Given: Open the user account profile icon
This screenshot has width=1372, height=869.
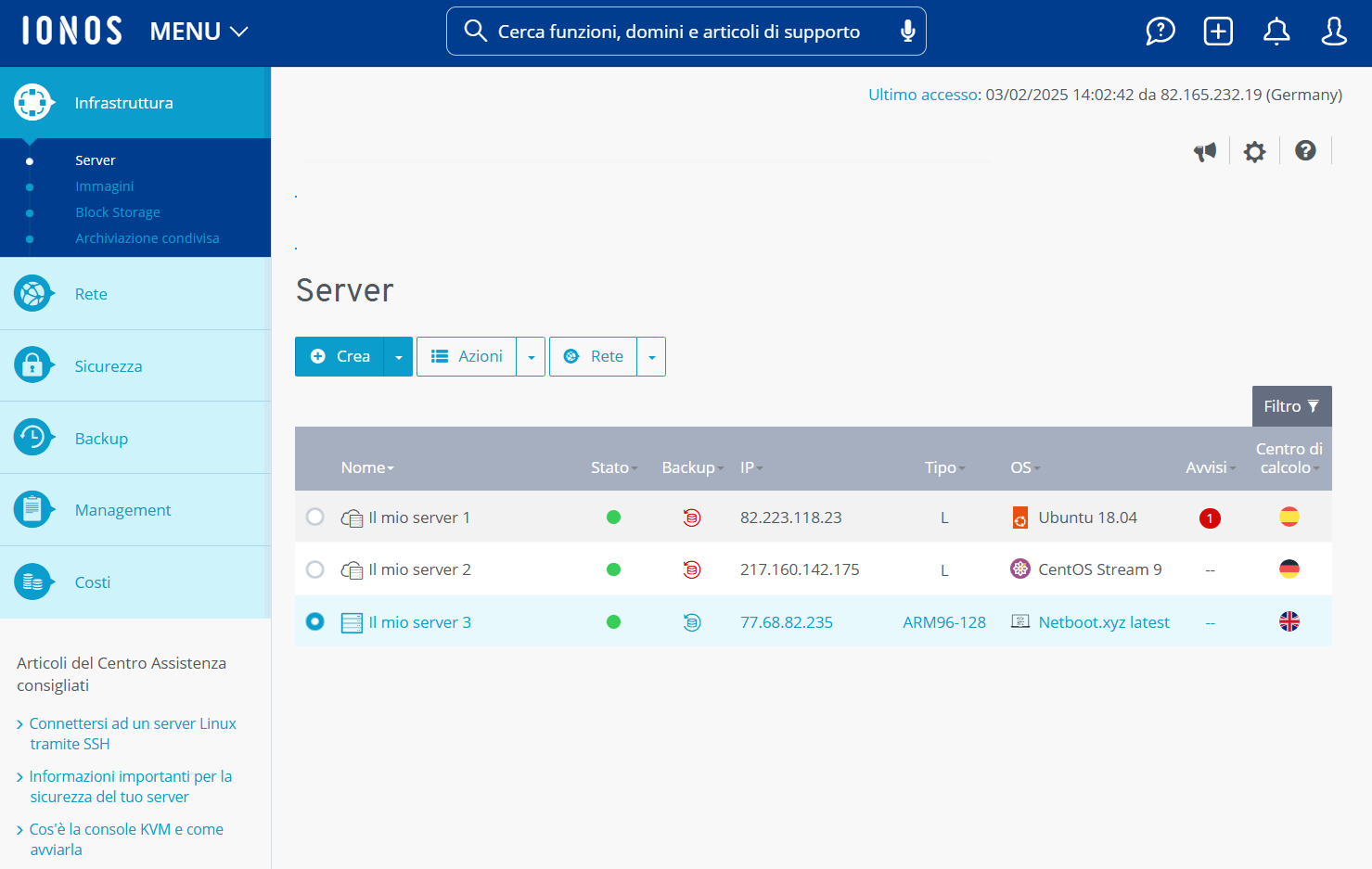Looking at the screenshot, I should [1334, 31].
